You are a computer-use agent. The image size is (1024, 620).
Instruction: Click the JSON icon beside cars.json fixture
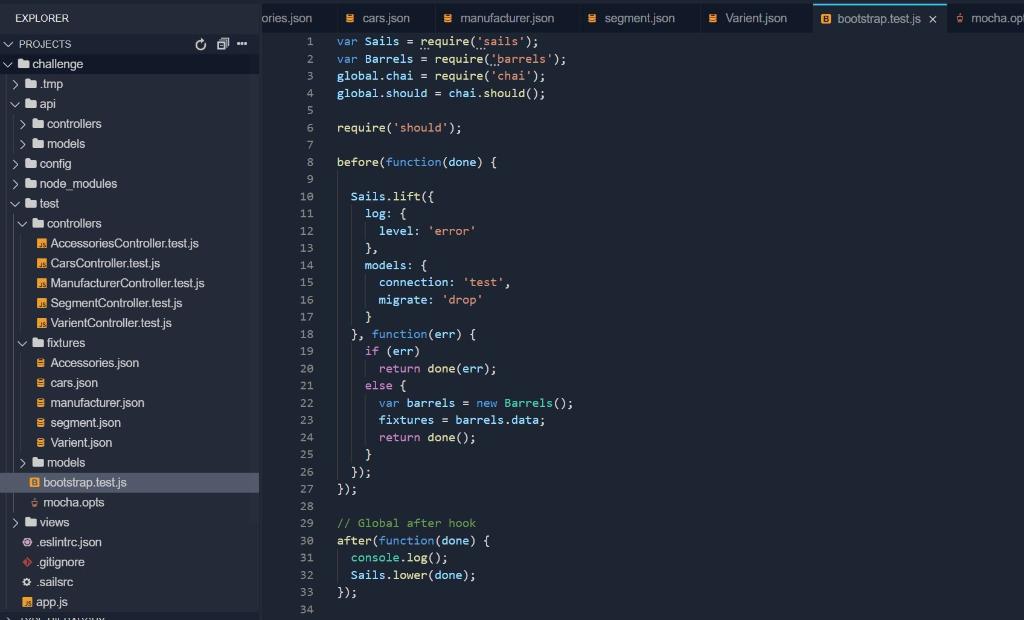(40, 382)
